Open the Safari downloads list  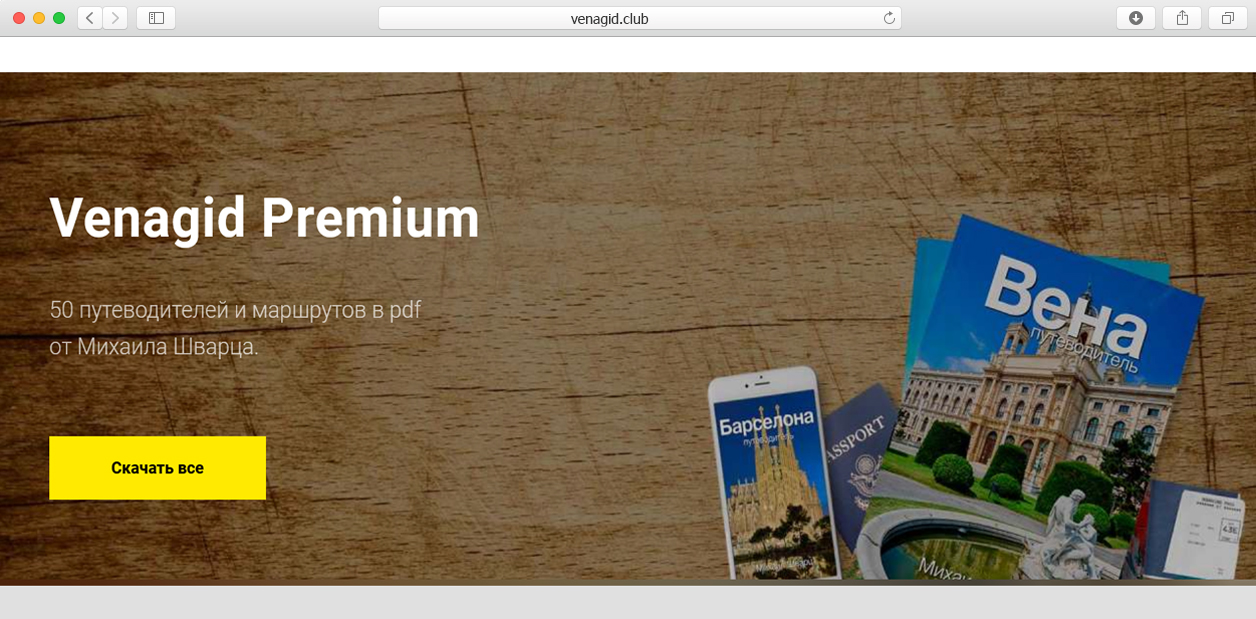point(1136,18)
